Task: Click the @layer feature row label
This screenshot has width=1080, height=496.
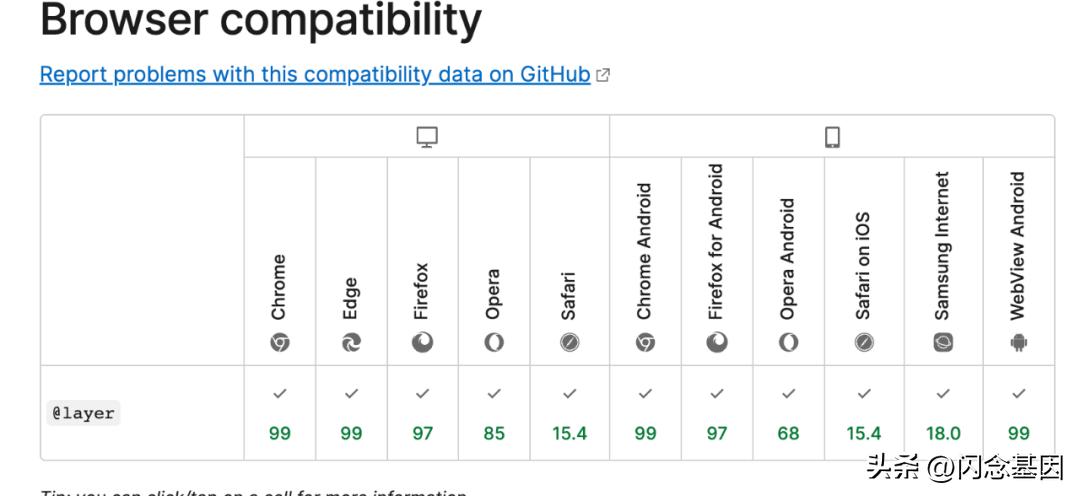Action: 83,413
